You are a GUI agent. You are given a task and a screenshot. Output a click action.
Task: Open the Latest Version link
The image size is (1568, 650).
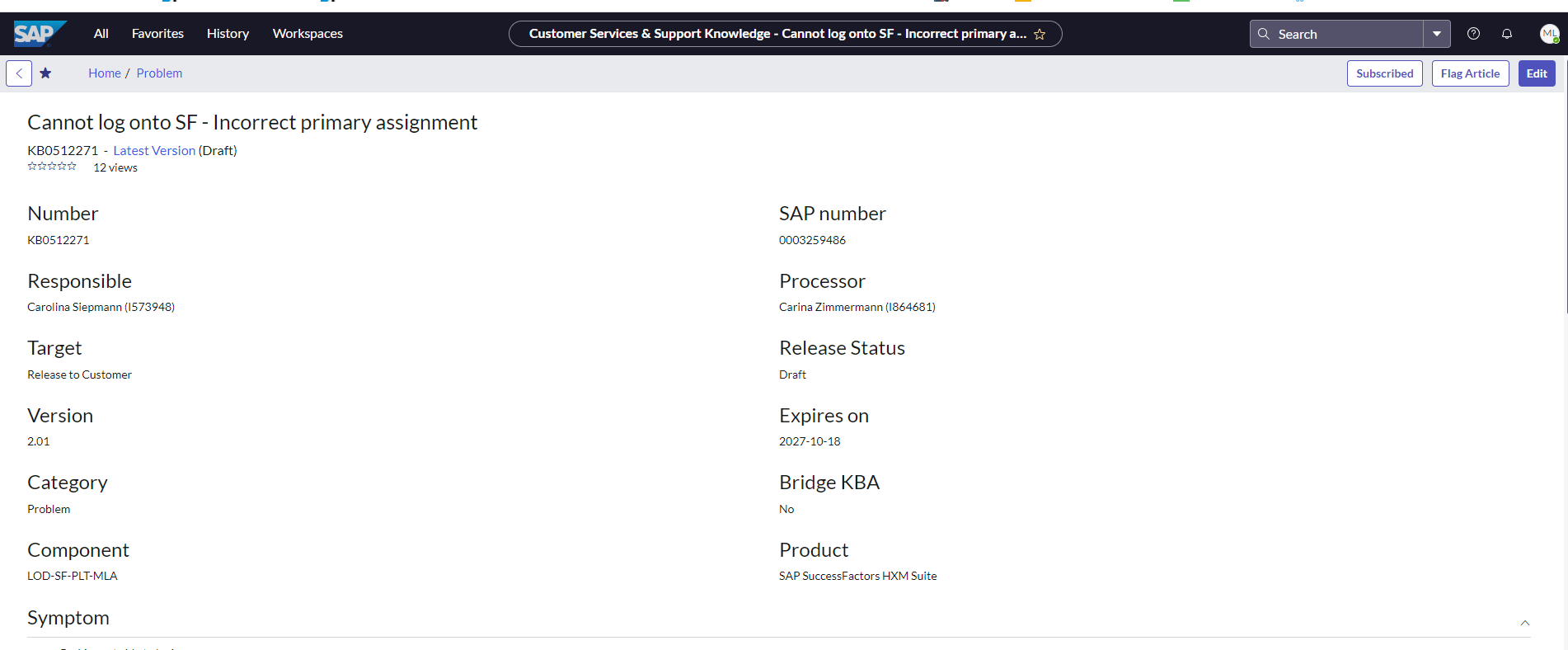(x=154, y=150)
